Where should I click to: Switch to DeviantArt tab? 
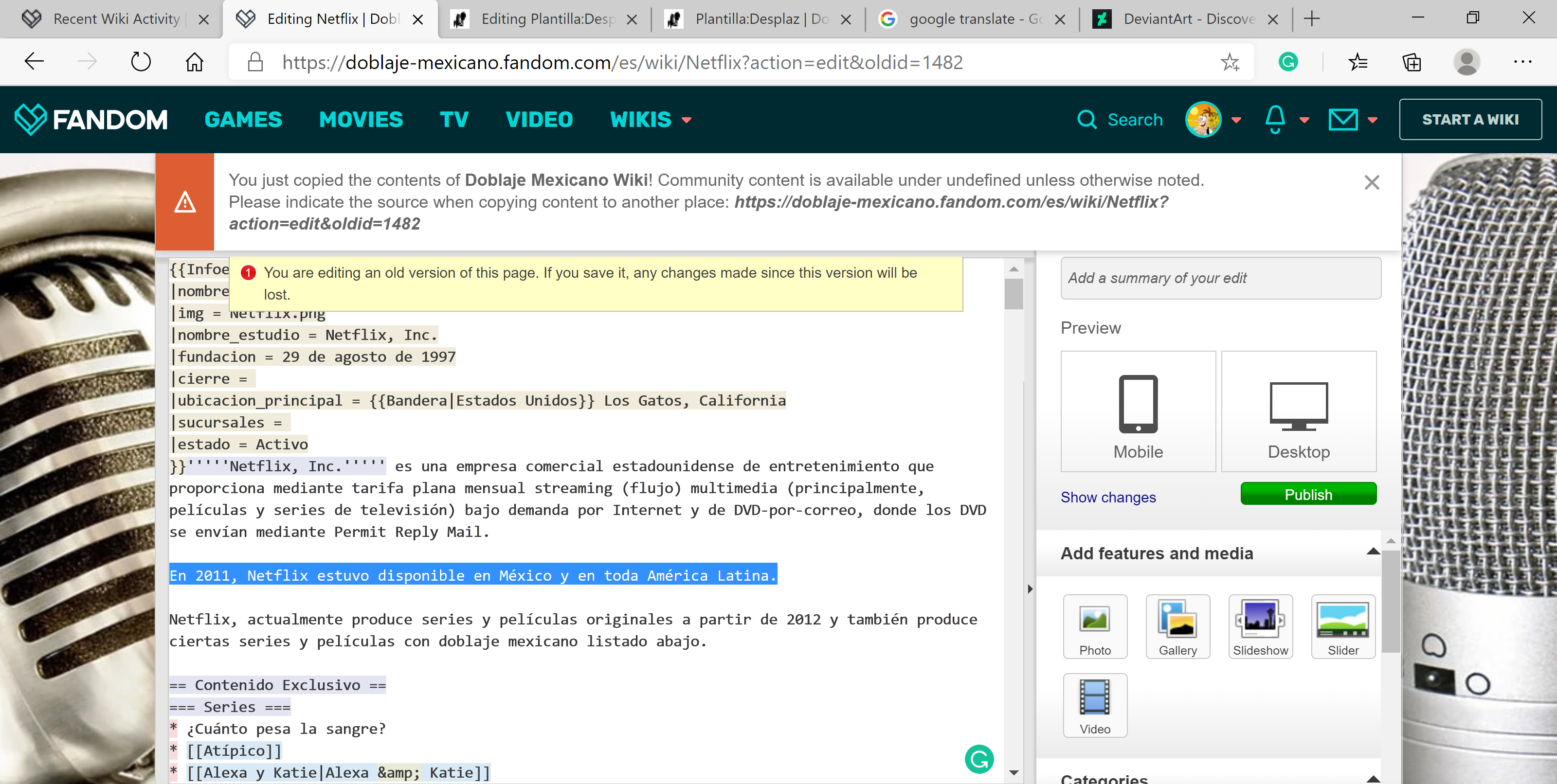[x=1185, y=18]
